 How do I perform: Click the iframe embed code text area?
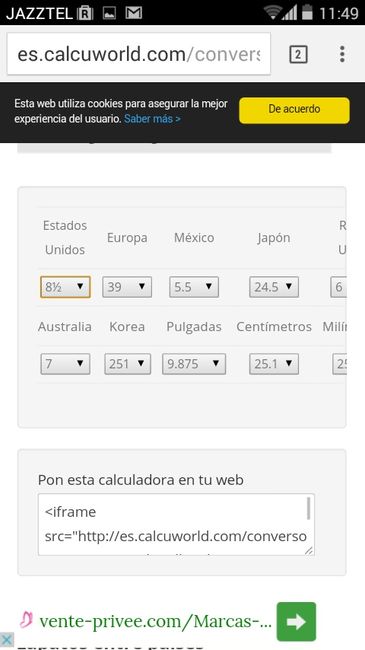[x=176, y=524]
